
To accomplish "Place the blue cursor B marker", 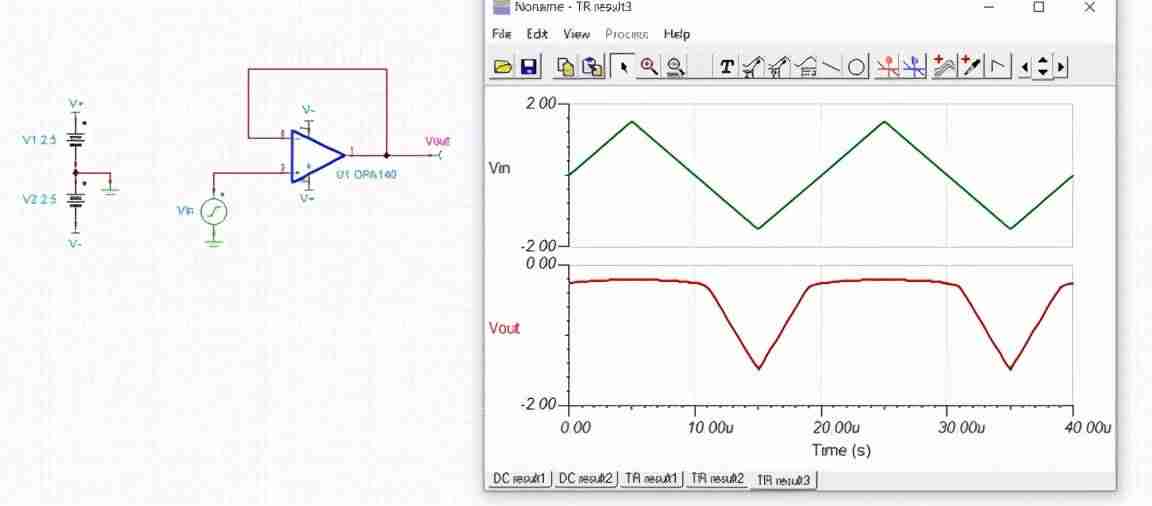I will pos(915,67).
